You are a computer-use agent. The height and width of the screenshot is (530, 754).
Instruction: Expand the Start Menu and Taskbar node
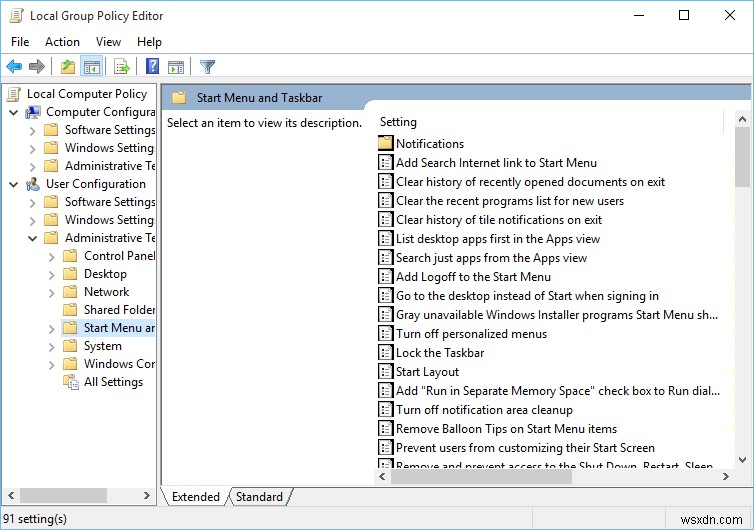tap(51, 329)
